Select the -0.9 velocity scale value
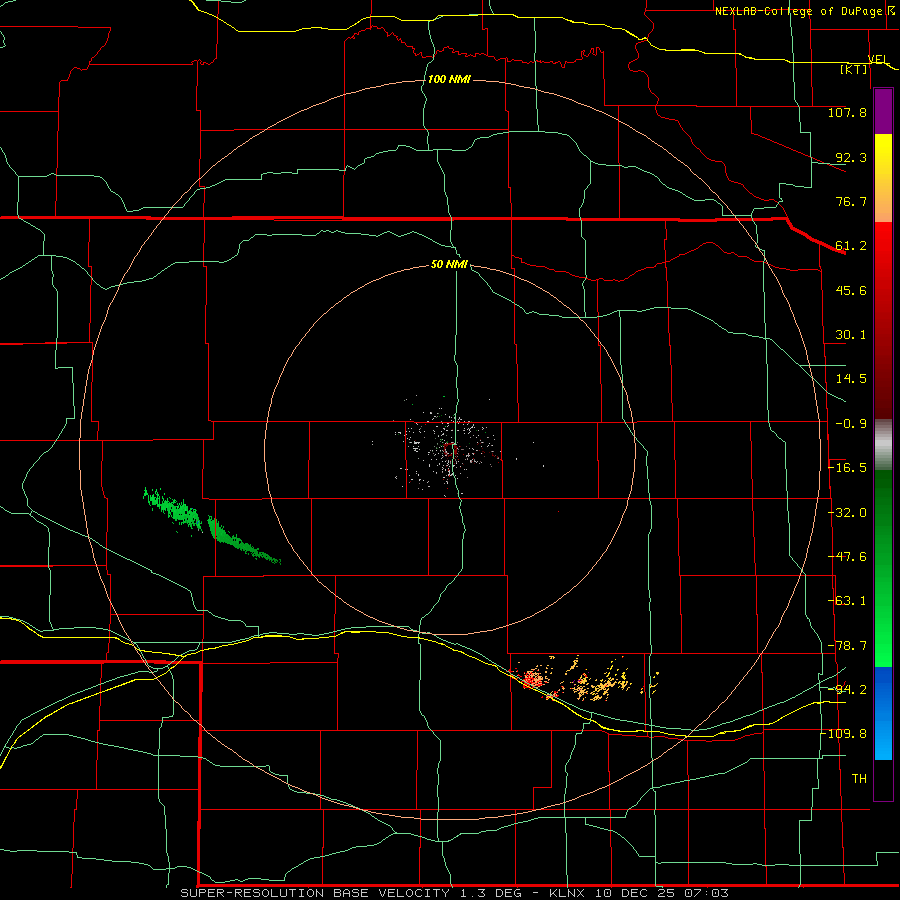Image resolution: width=900 pixels, height=900 pixels. [x=851, y=424]
